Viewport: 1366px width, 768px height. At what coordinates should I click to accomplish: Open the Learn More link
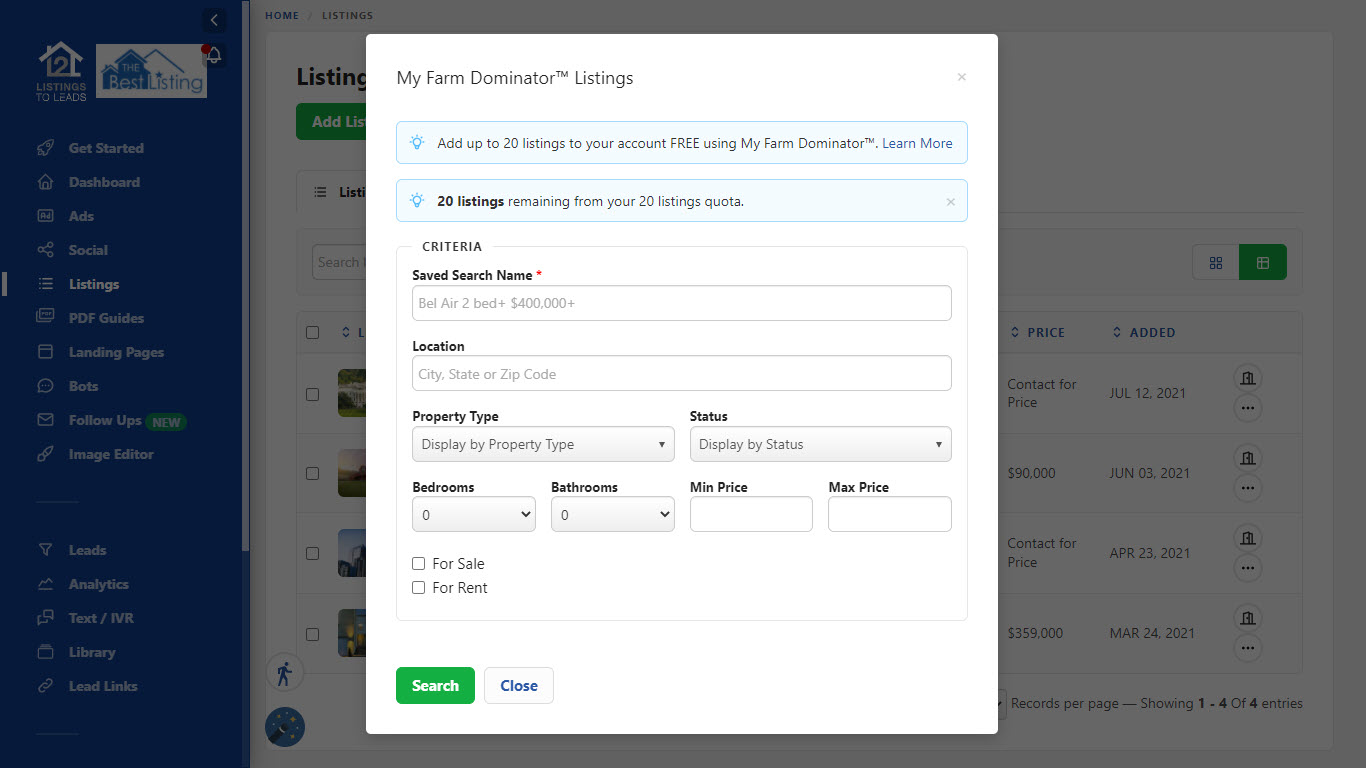[917, 143]
